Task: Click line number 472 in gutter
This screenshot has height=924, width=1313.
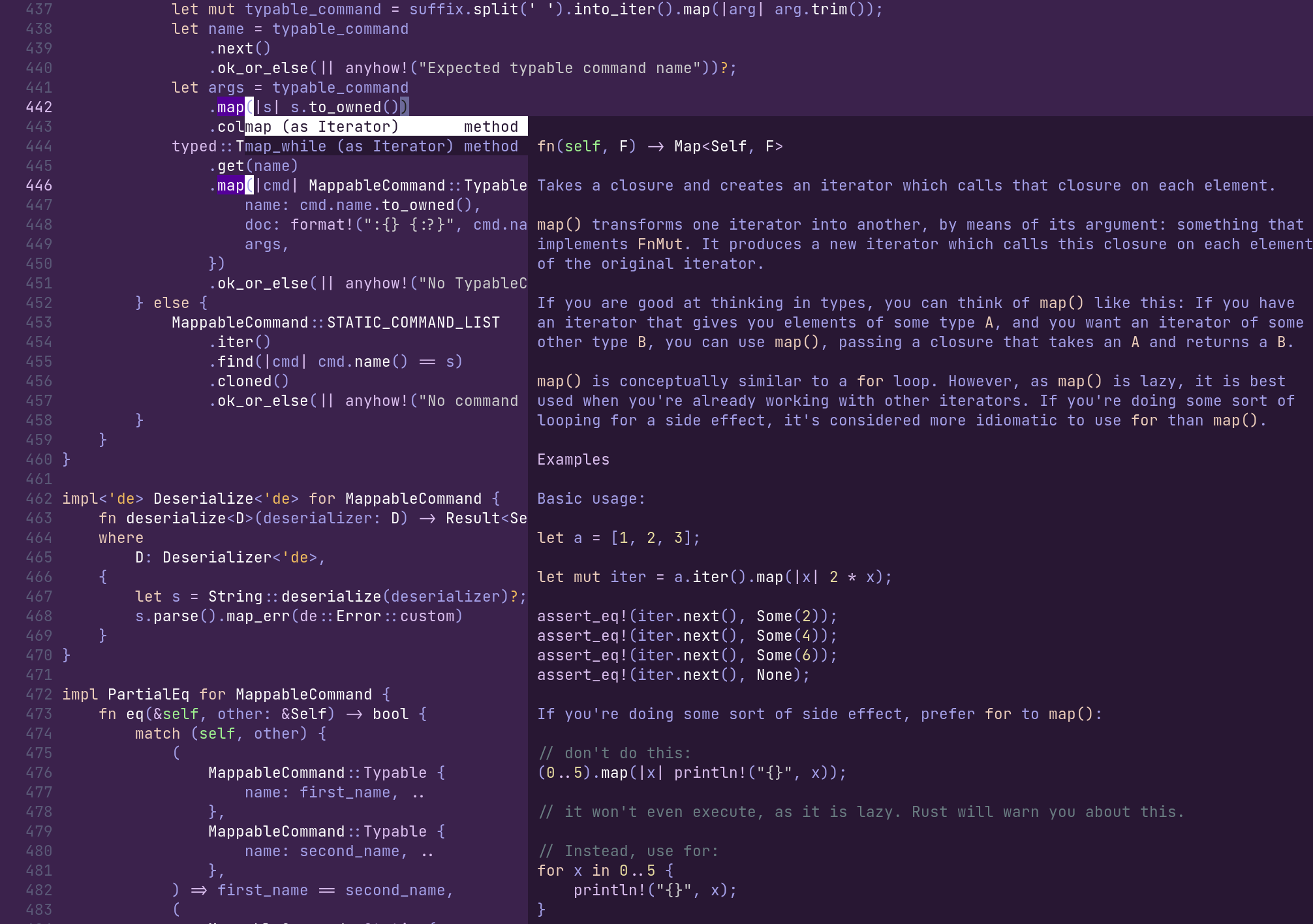Action: pos(39,694)
